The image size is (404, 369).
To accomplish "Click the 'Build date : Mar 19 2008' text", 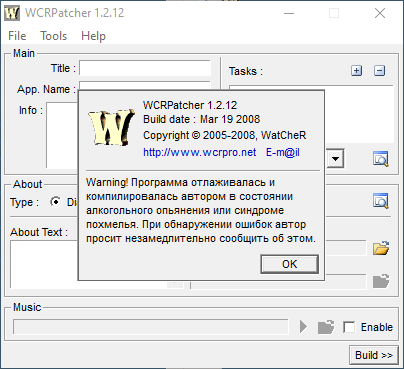I will 201,119.
